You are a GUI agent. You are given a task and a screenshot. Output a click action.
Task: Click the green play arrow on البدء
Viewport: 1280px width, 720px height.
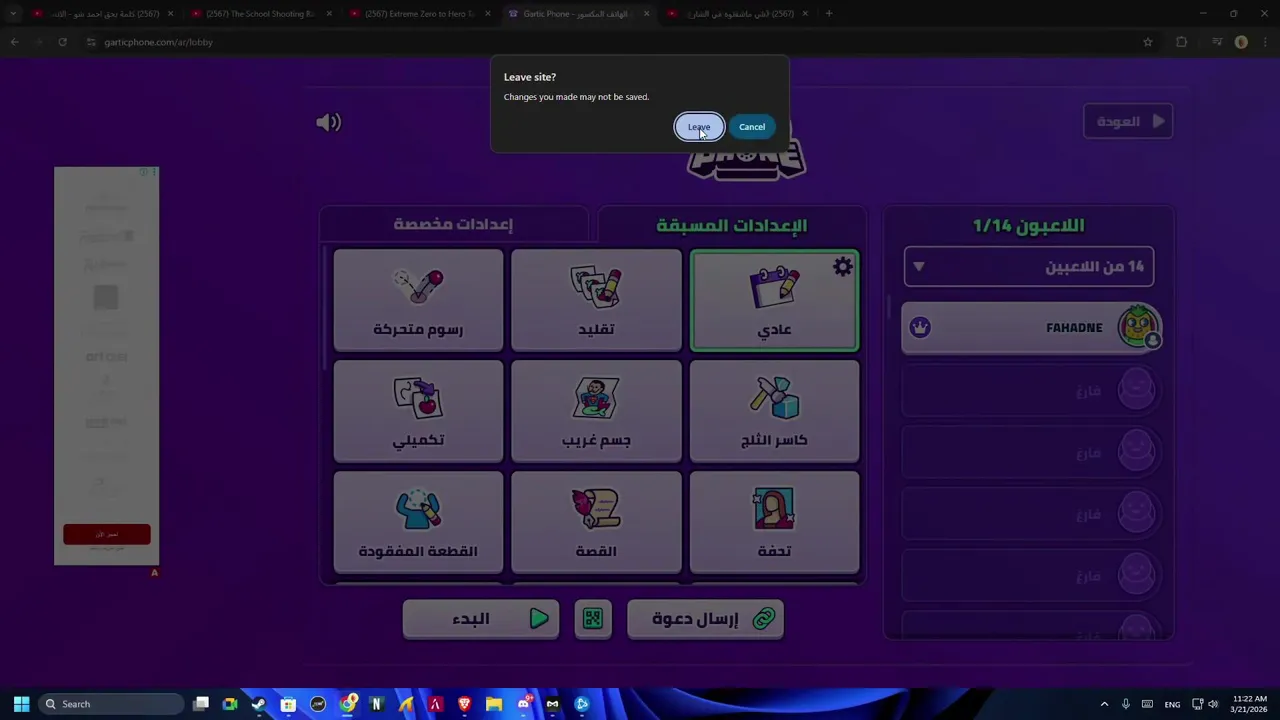pyautogui.click(x=539, y=619)
